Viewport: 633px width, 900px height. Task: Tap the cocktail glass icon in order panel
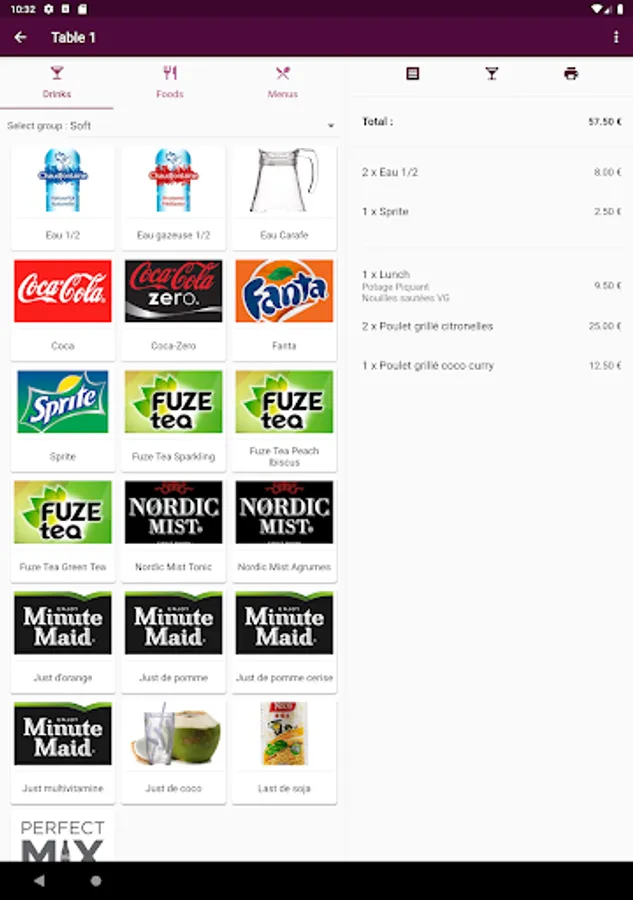492,73
